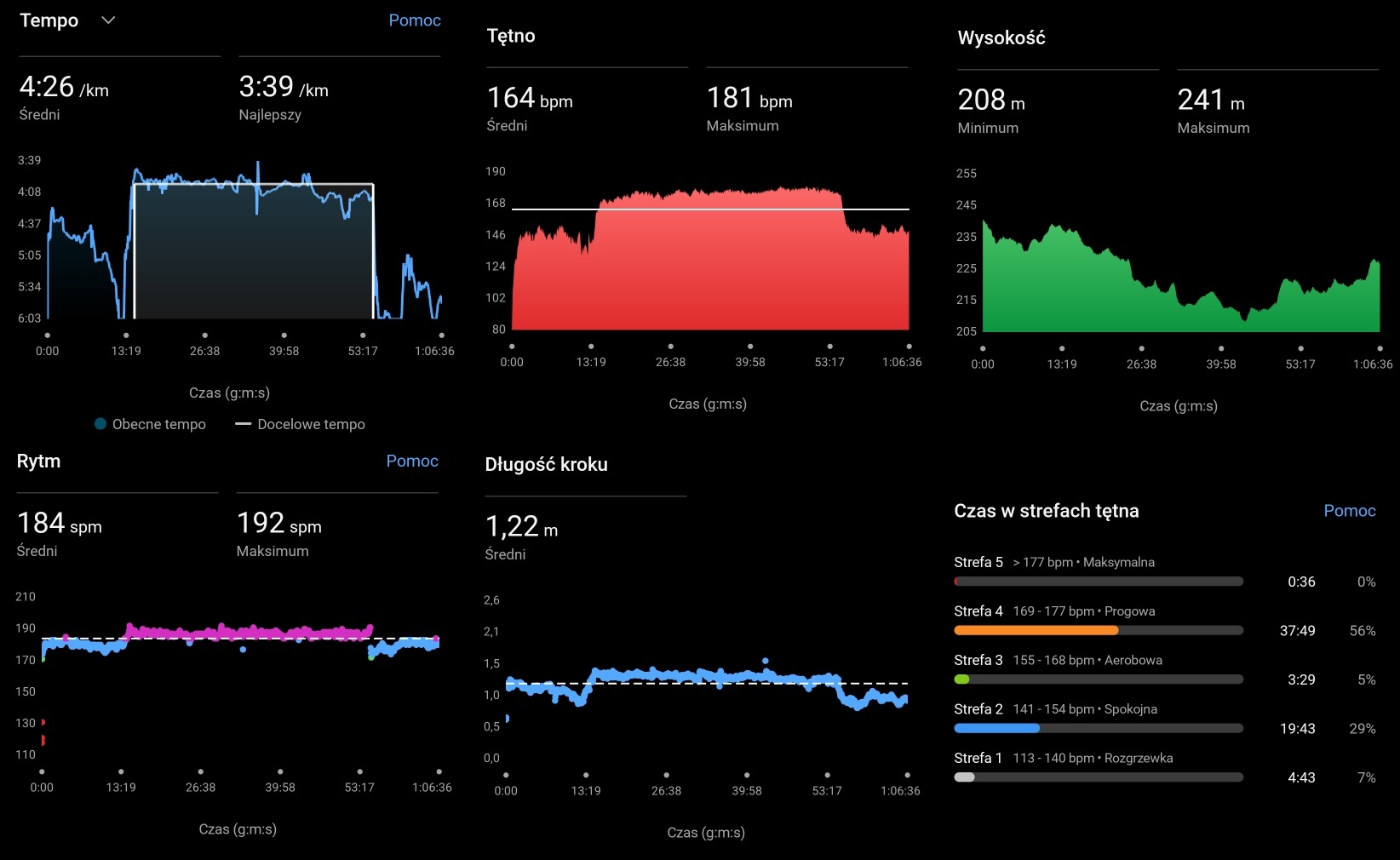Select Strefa 2 Spokojna blue bar
The width and height of the screenshot is (1400, 860).
pyautogui.click(x=996, y=729)
